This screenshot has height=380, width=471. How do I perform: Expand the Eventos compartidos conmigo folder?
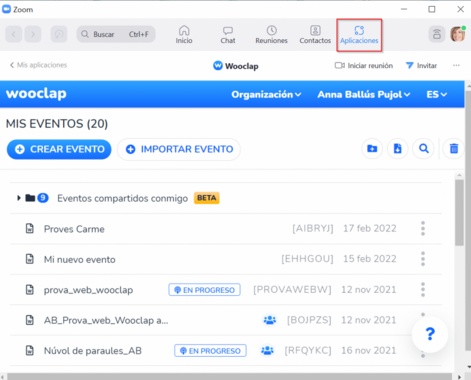coord(19,198)
